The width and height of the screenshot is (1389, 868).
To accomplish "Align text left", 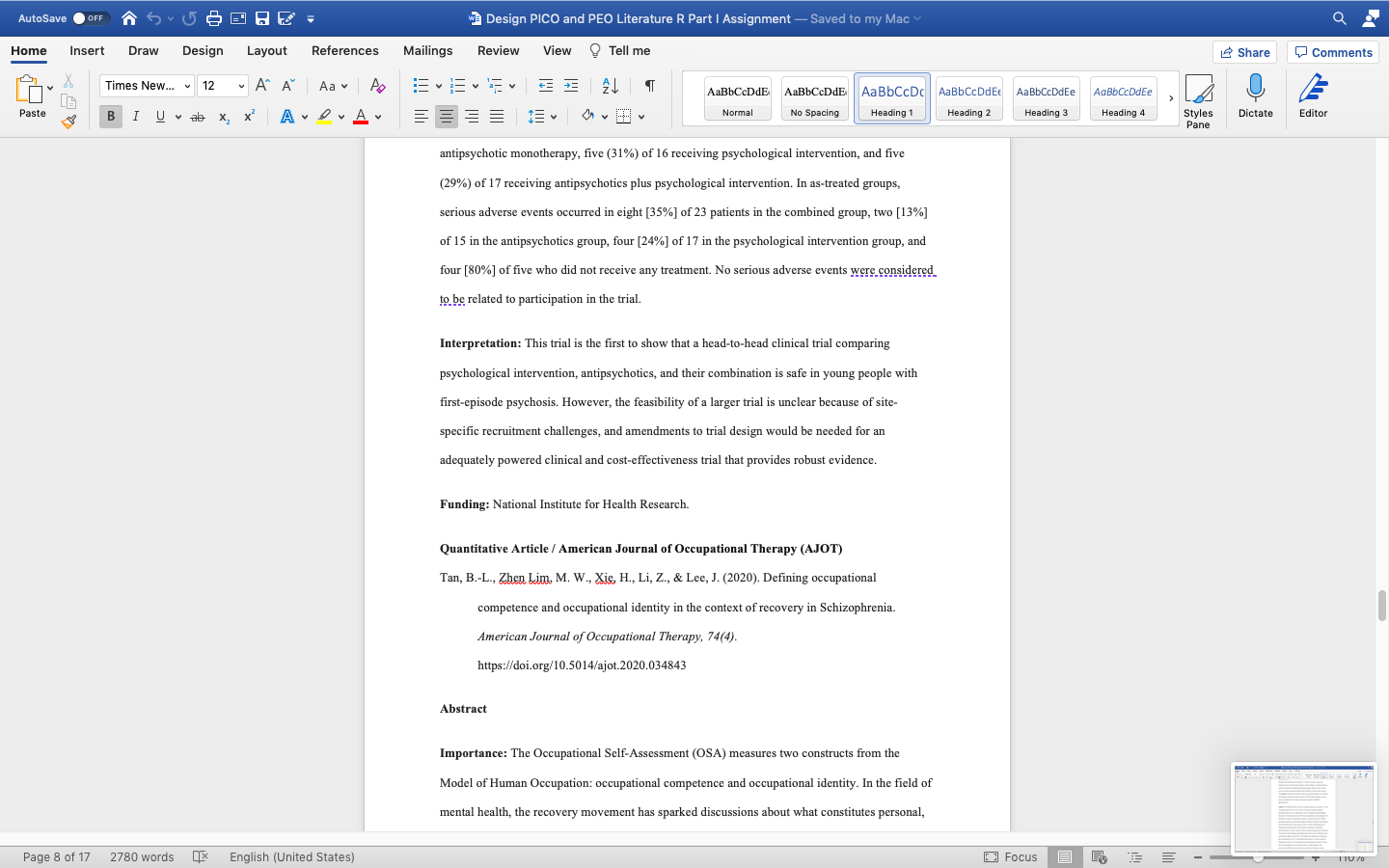I will pos(422,117).
